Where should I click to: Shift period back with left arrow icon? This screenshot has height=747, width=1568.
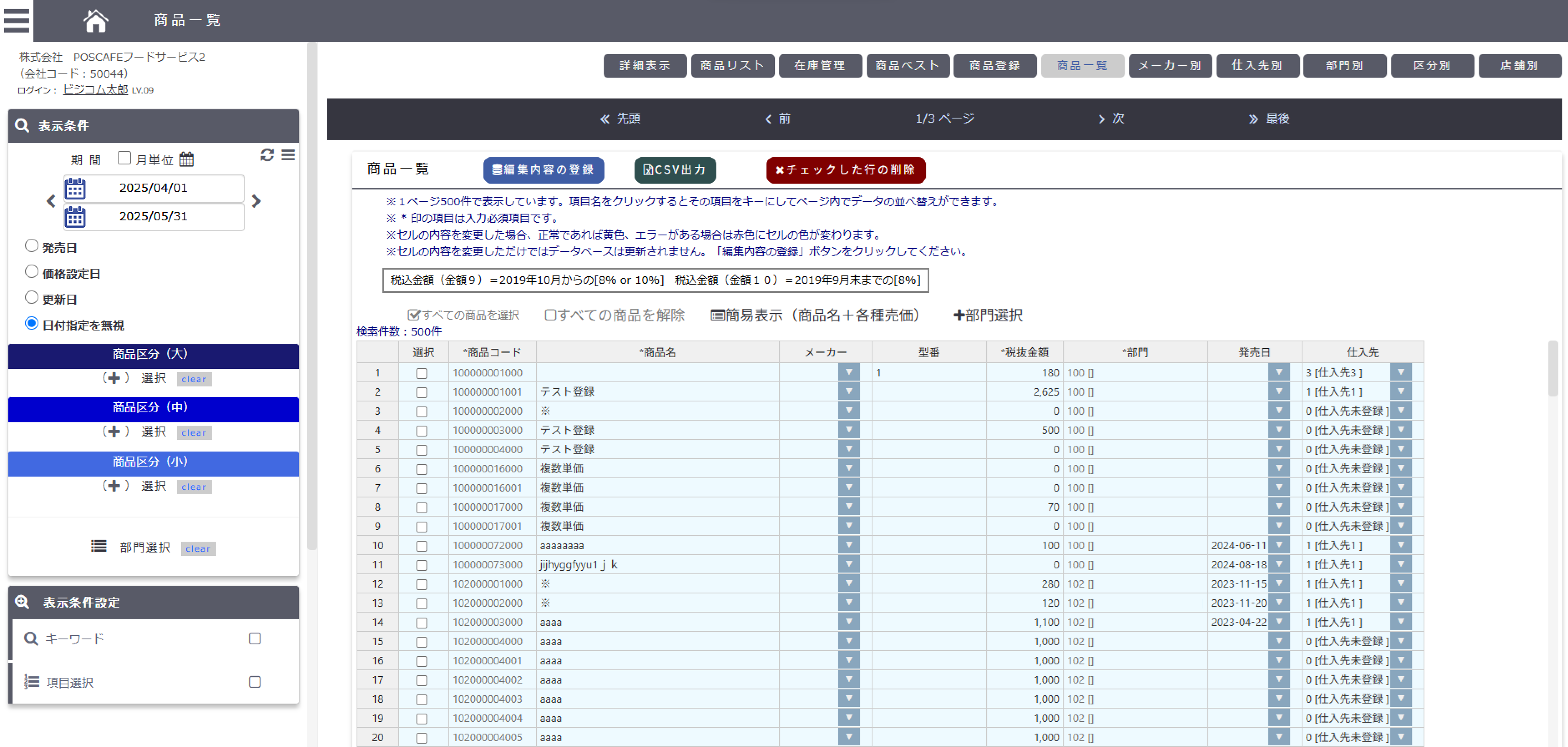[x=51, y=201]
